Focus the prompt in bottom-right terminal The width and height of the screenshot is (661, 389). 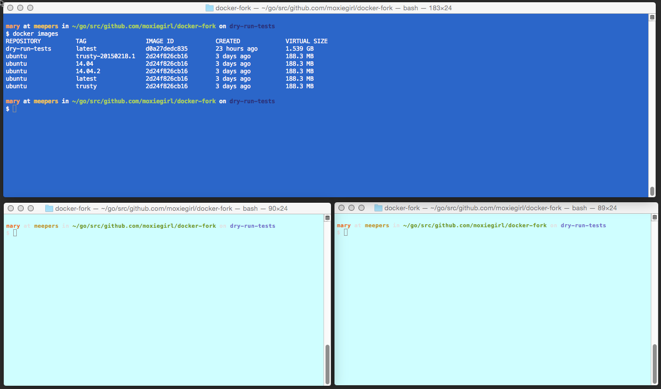coord(346,232)
